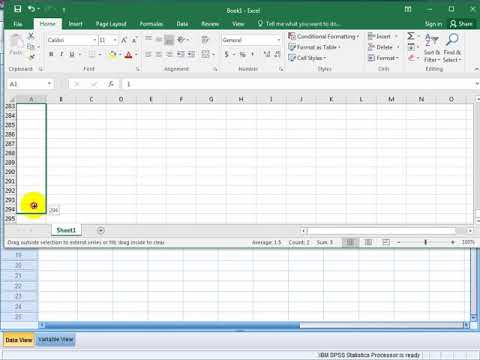Apply the Borders icon
The height and width of the screenshot is (360, 480).
(x=92, y=54)
